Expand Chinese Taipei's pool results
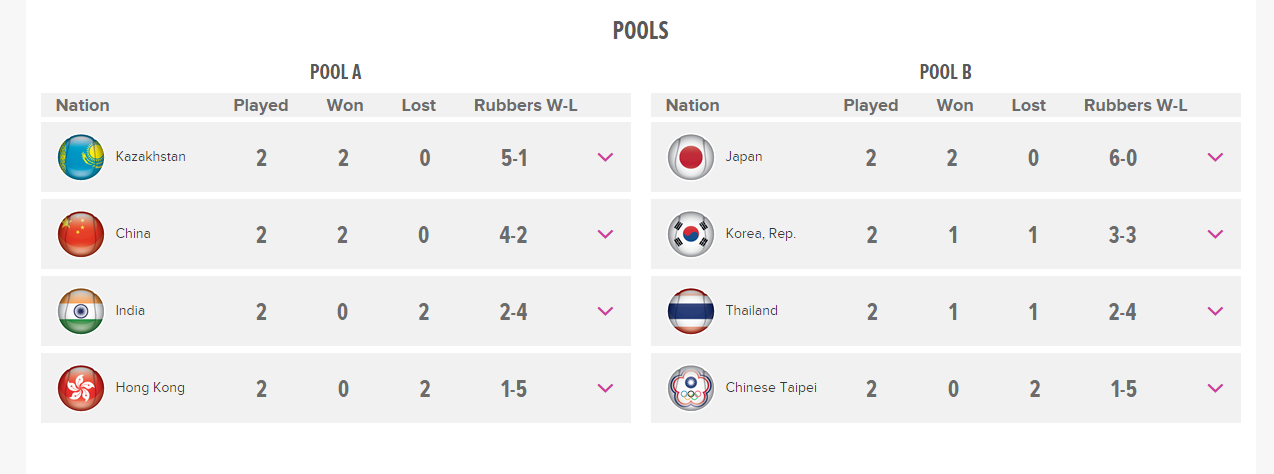This screenshot has width=1274, height=474. coord(1215,388)
